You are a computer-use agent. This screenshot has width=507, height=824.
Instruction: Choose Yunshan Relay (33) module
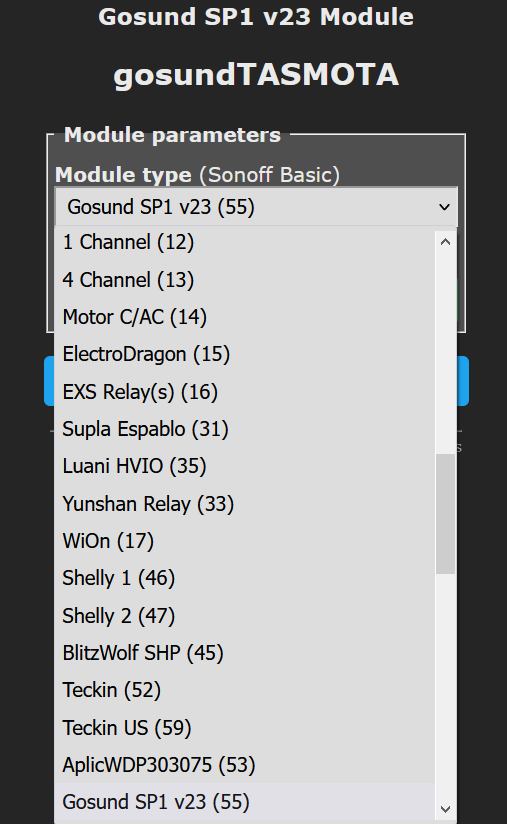pyautogui.click(x=244, y=503)
